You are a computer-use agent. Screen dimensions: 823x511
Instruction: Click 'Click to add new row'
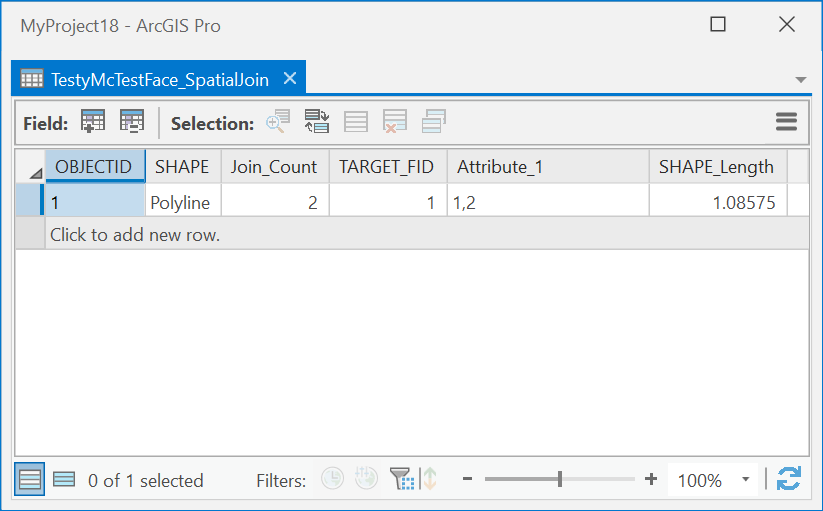(135, 235)
